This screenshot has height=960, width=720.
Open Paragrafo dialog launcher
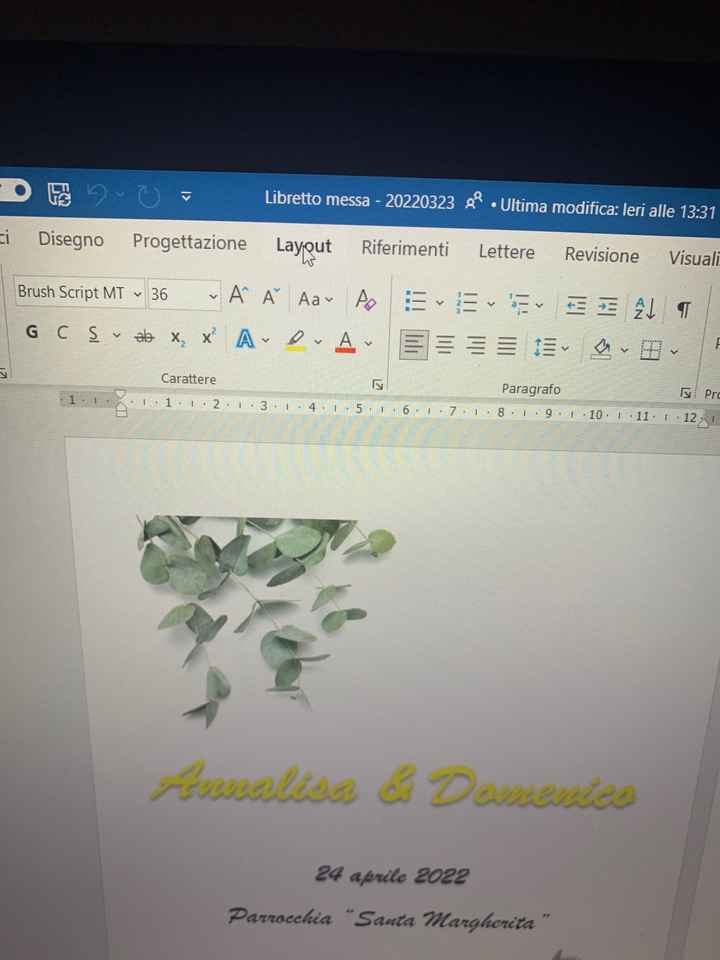(x=686, y=393)
